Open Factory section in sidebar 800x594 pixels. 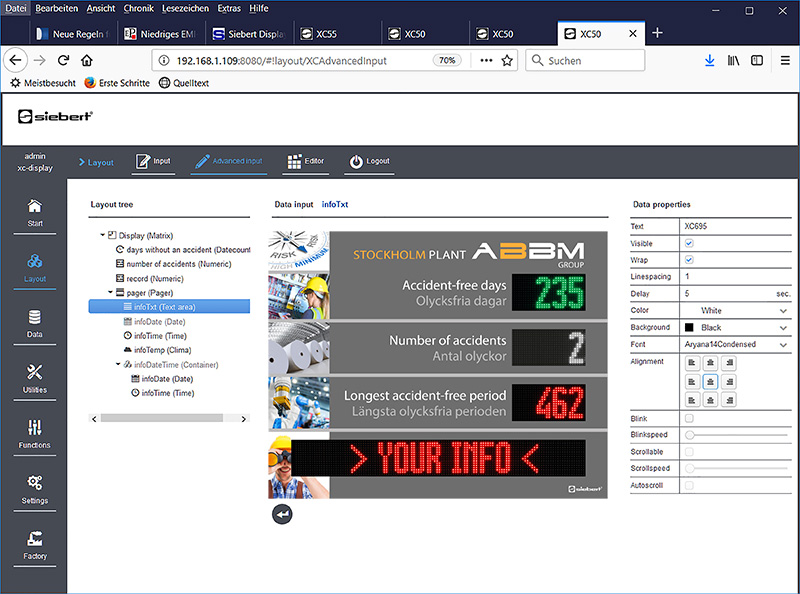click(34, 543)
